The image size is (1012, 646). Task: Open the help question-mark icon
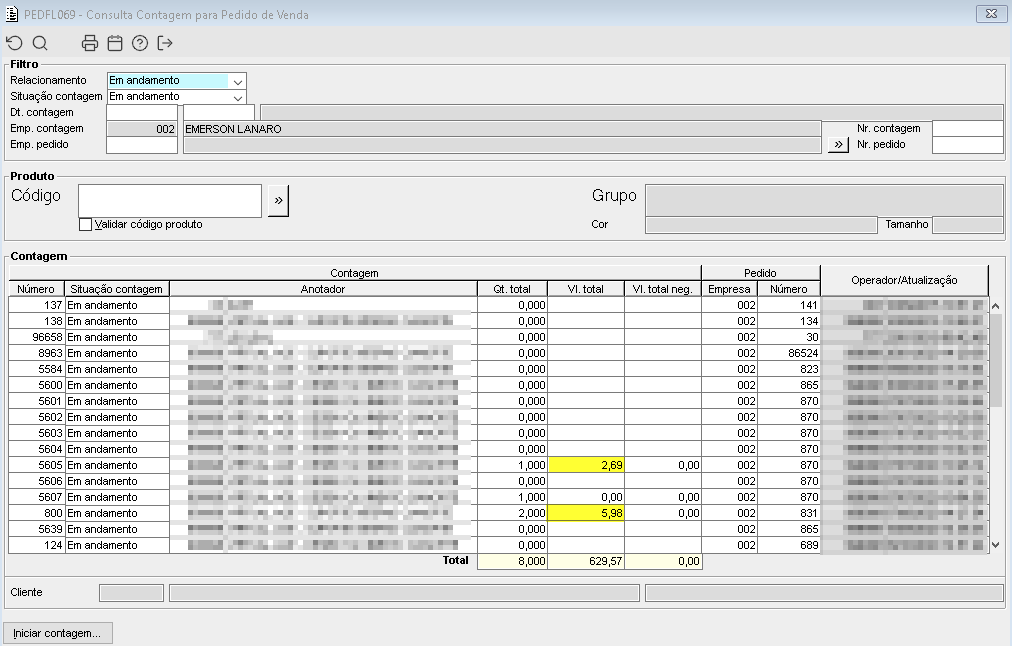pos(140,43)
